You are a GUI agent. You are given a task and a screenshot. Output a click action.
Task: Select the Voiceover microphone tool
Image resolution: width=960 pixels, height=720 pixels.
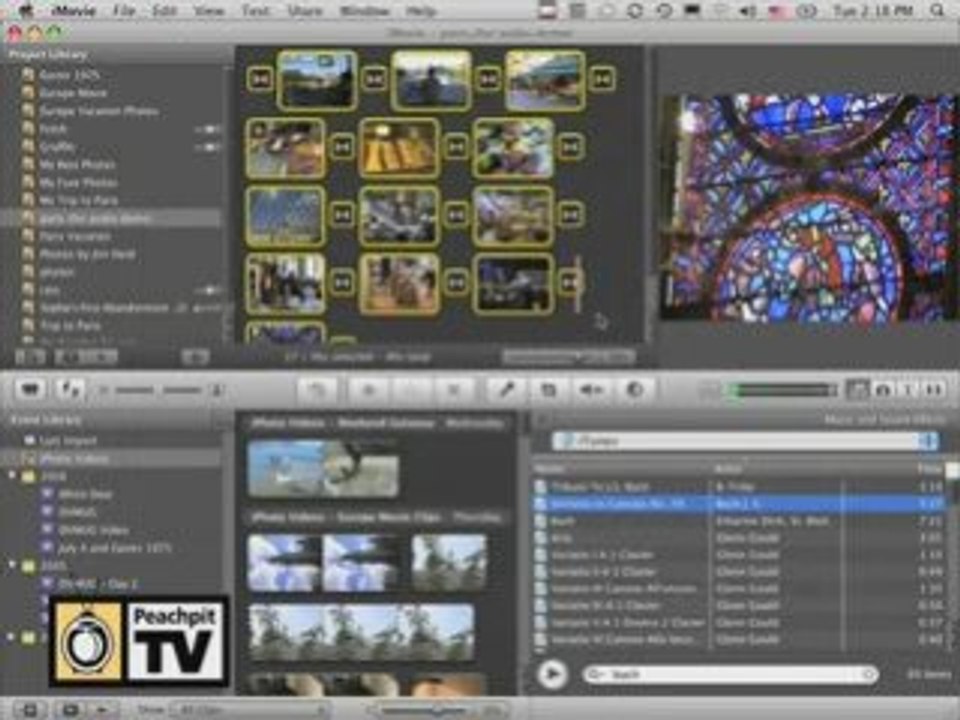coord(506,389)
